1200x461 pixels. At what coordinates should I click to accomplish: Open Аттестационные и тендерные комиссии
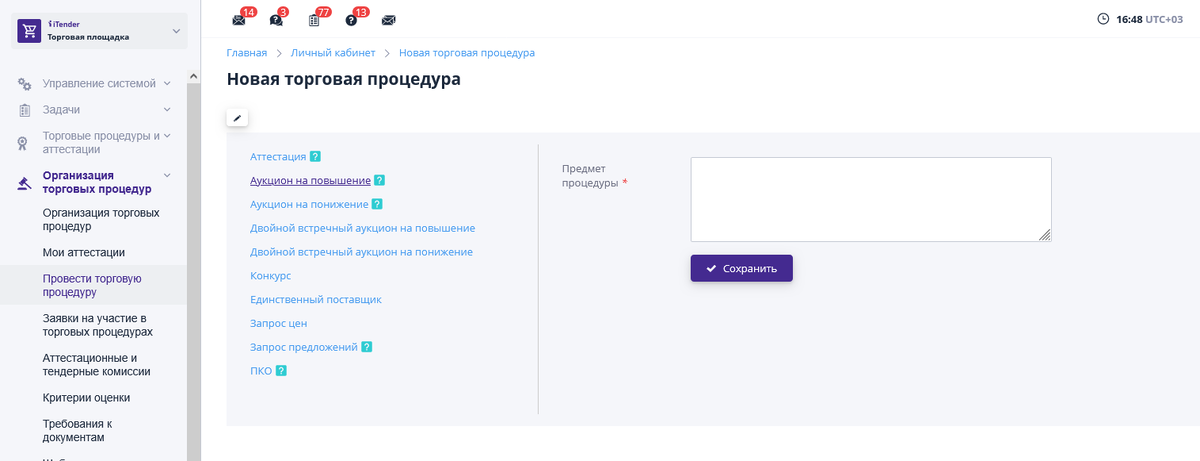click(x=97, y=364)
